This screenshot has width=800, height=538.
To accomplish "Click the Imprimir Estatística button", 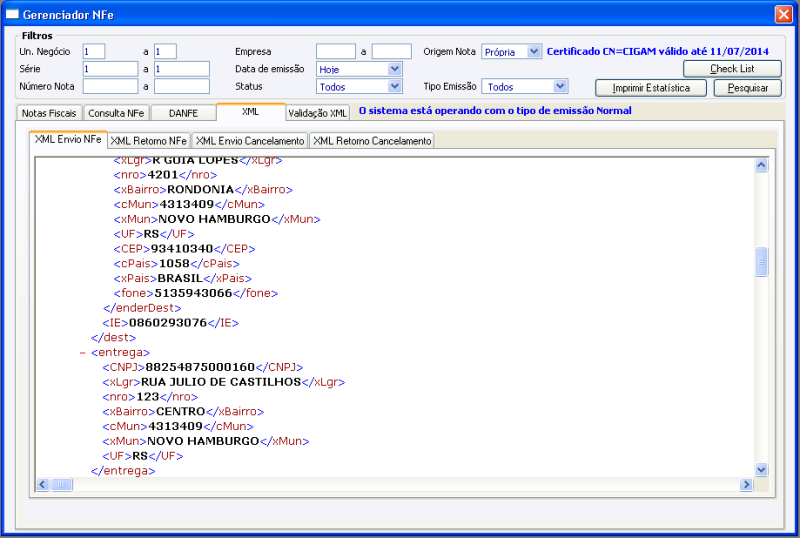I will 651,88.
